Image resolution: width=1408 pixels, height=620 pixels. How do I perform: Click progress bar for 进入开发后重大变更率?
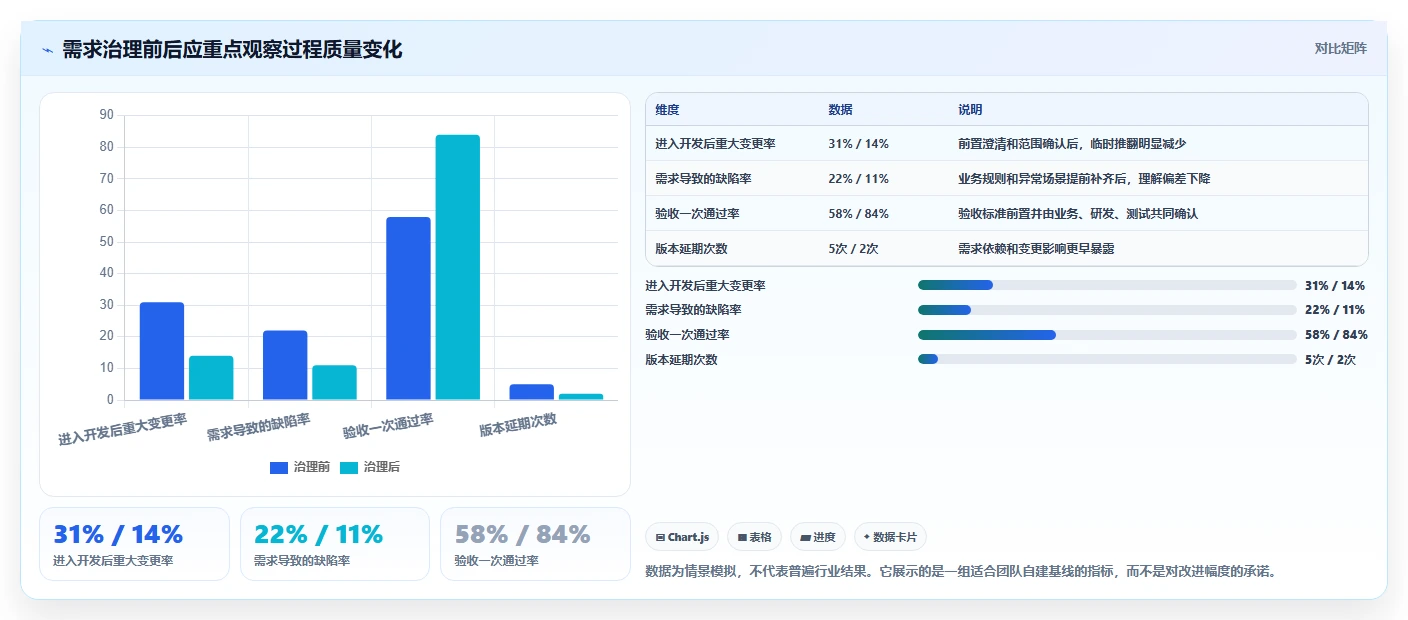pyautogui.click(x=1107, y=285)
